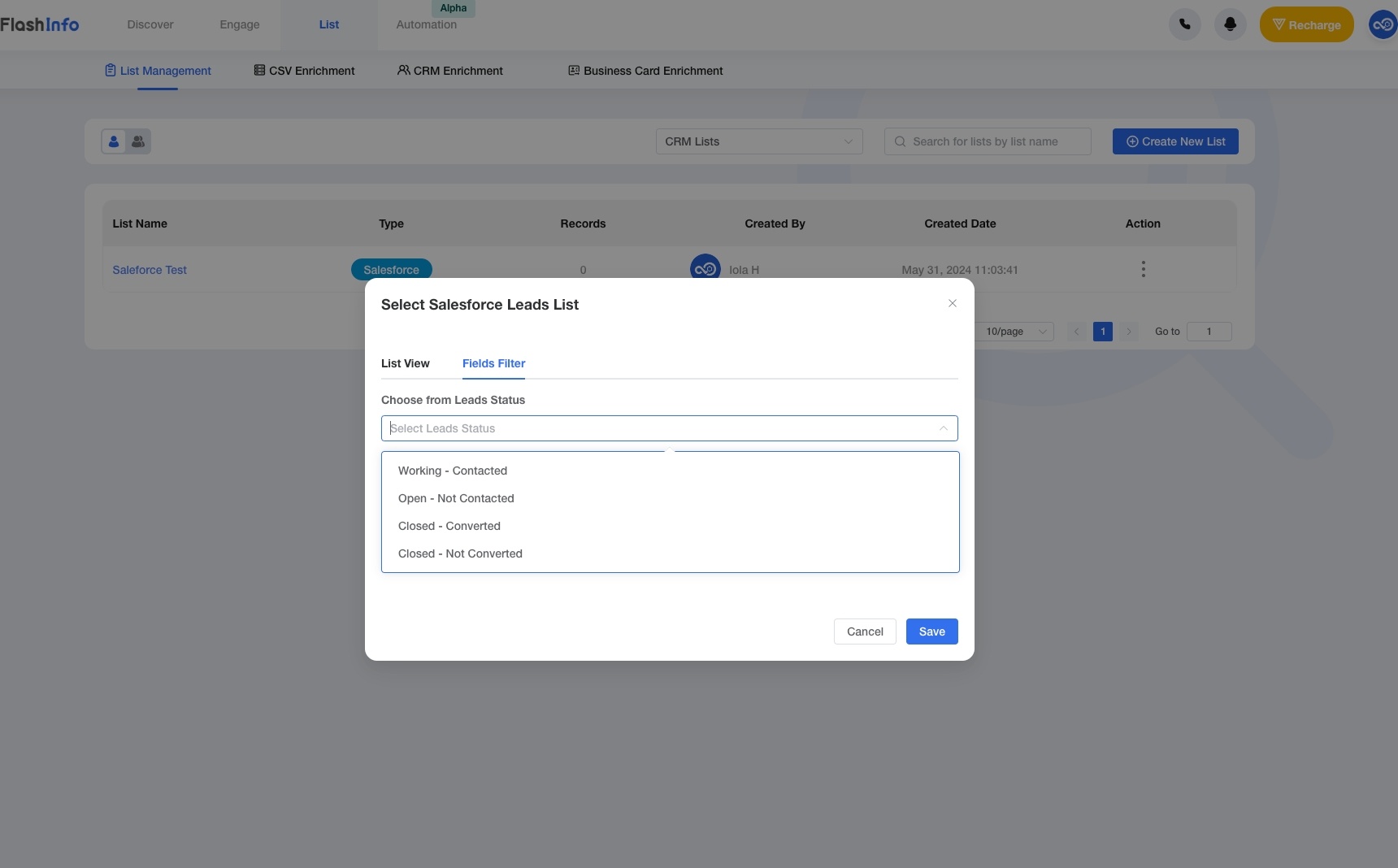Click the Save button
This screenshot has height=868, width=1398.
click(931, 631)
